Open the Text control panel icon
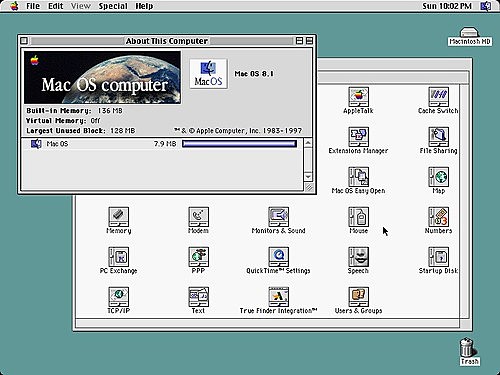The width and height of the screenshot is (500, 375). (198, 297)
